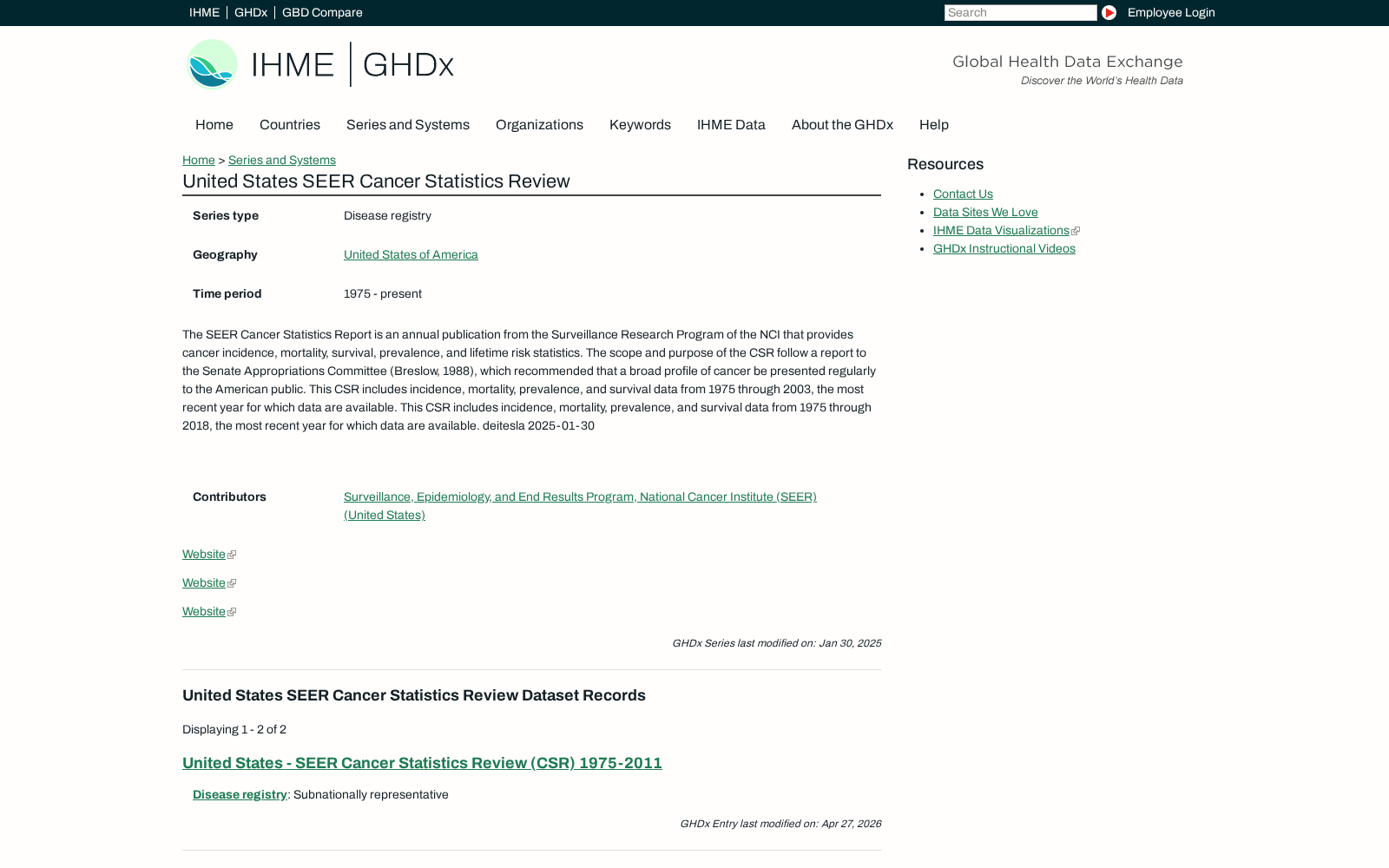Click external-link icon beside first Website link
1389x868 pixels.
(x=232, y=555)
